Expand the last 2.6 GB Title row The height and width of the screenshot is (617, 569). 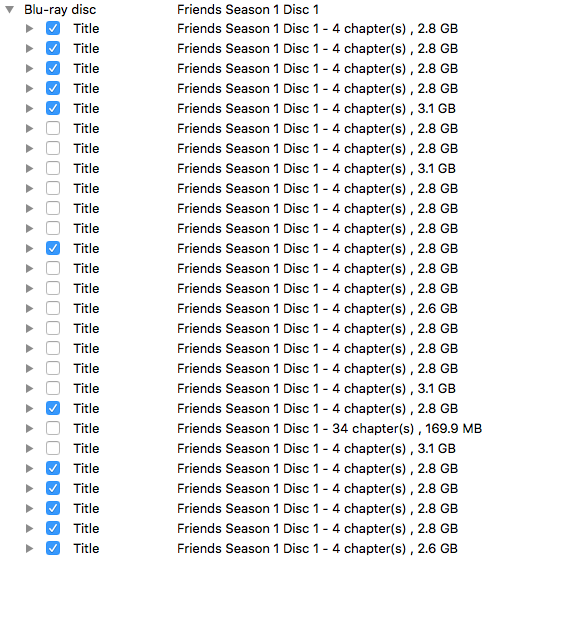coord(29,548)
